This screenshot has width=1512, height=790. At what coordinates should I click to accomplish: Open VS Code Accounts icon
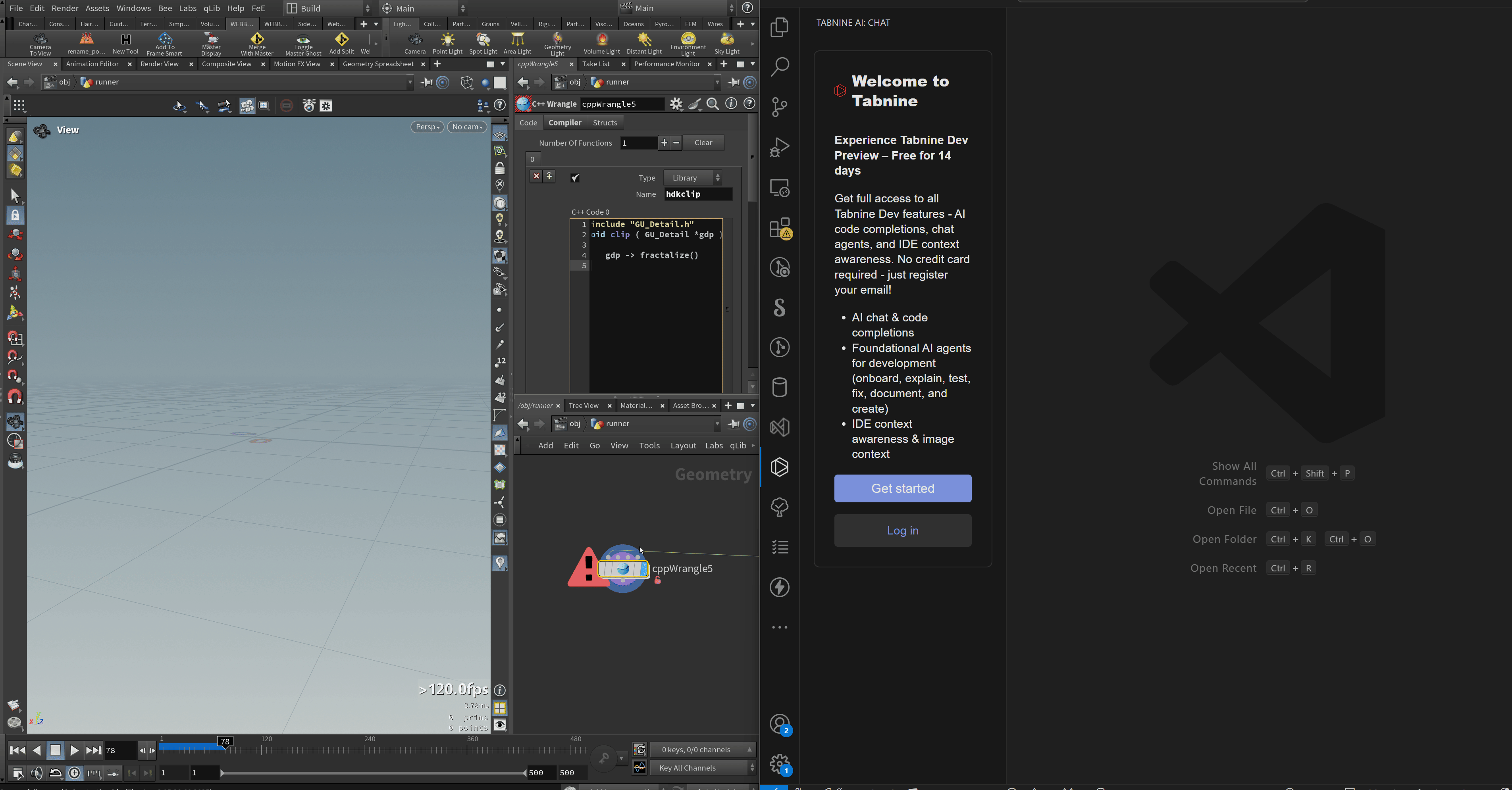[x=780, y=724]
